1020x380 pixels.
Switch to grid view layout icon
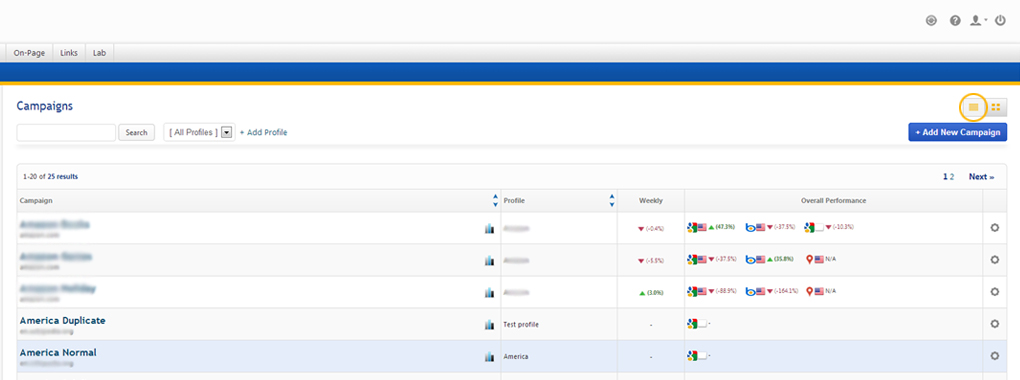pyautogui.click(x=996, y=107)
